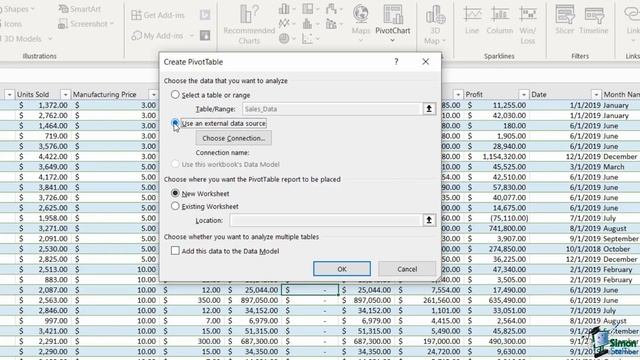
Task: Cancel the Create PivotTable dialog
Action: tap(407, 269)
